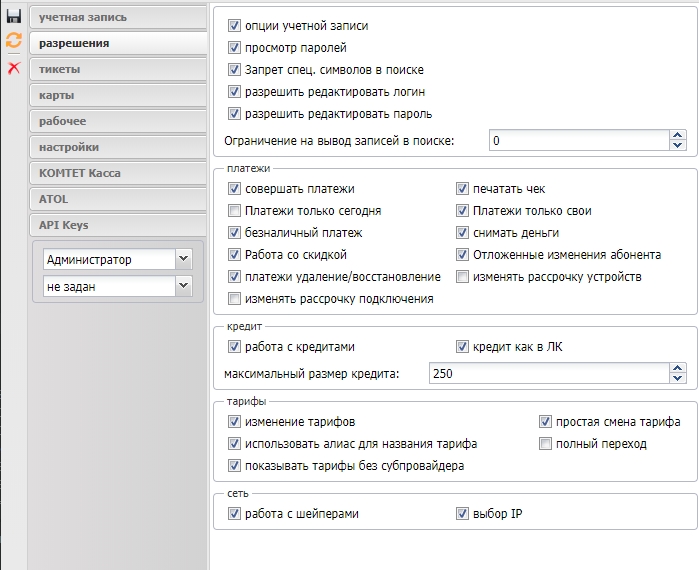This screenshot has height=570, width=699.
Task: Switch to the тикеты tab
Action: 117,69
